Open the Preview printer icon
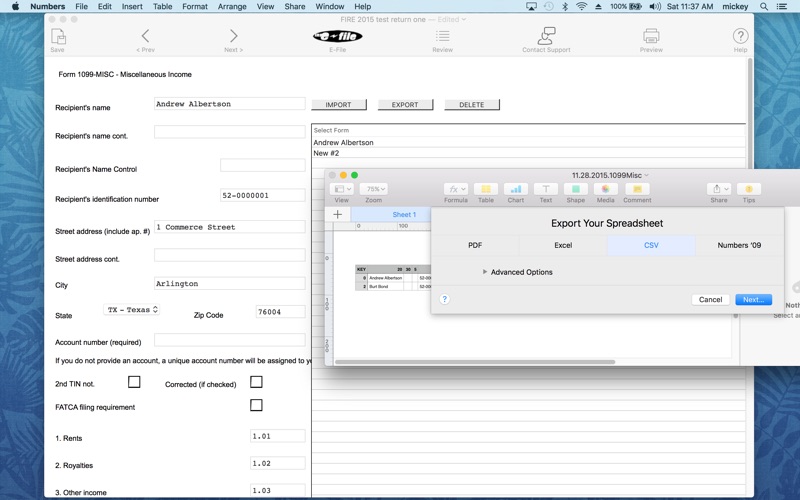The width and height of the screenshot is (800, 500). 651,36
